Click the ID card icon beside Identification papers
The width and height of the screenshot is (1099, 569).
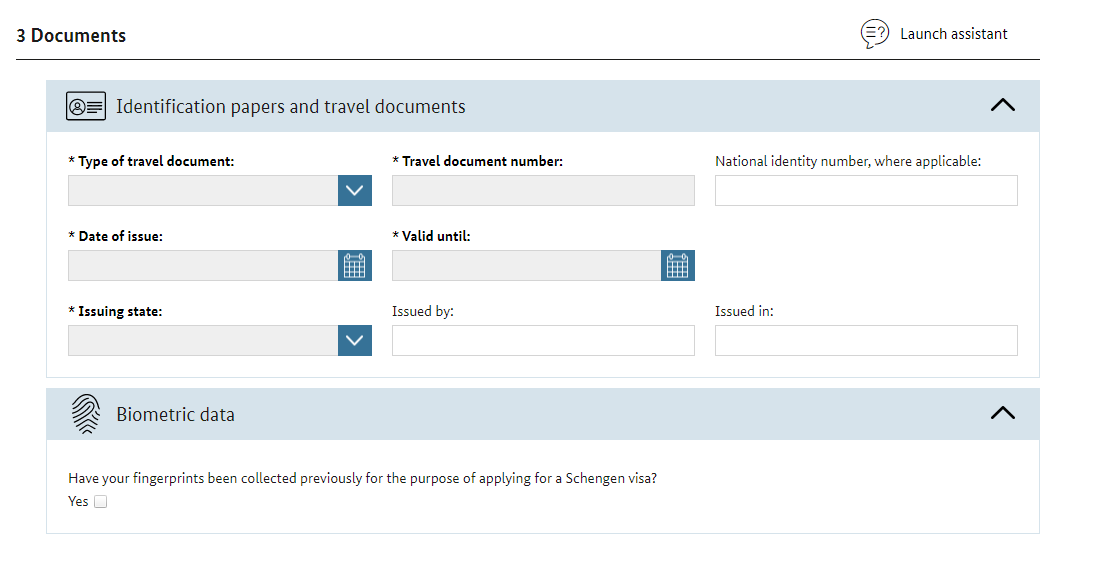(x=86, y=107)
